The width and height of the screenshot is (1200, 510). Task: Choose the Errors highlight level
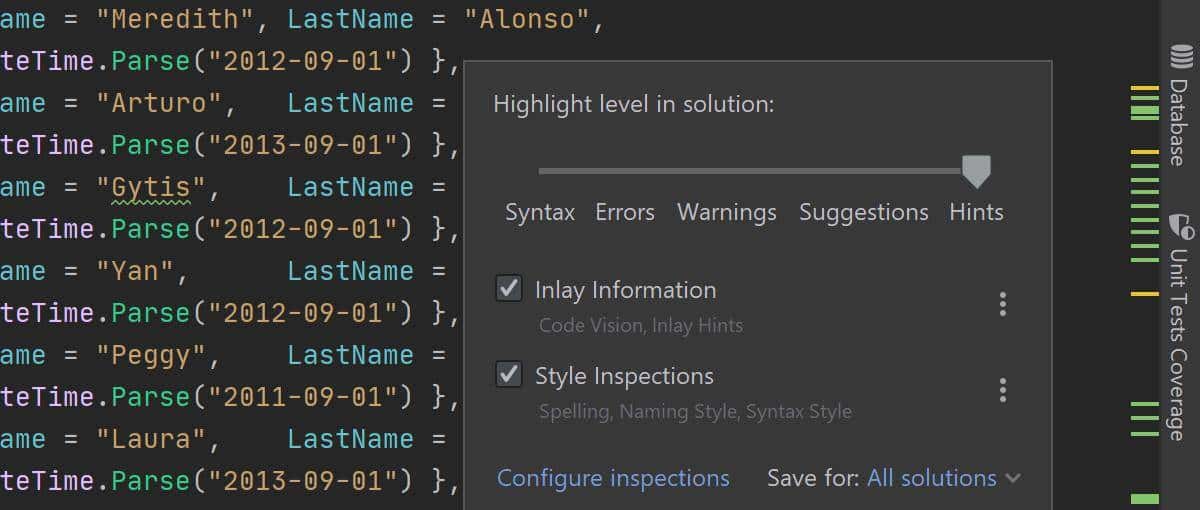tap(625, 213)
